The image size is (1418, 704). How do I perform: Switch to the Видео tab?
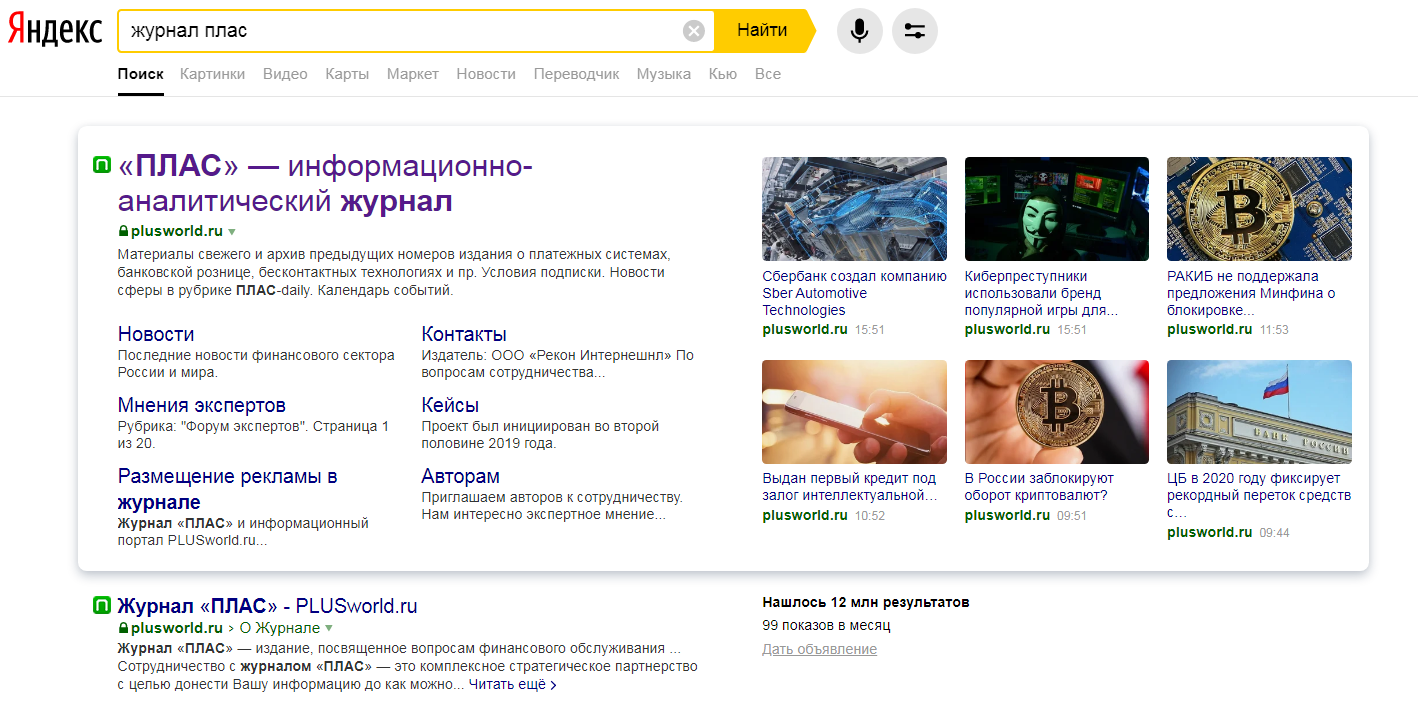(x=285, y=74)
